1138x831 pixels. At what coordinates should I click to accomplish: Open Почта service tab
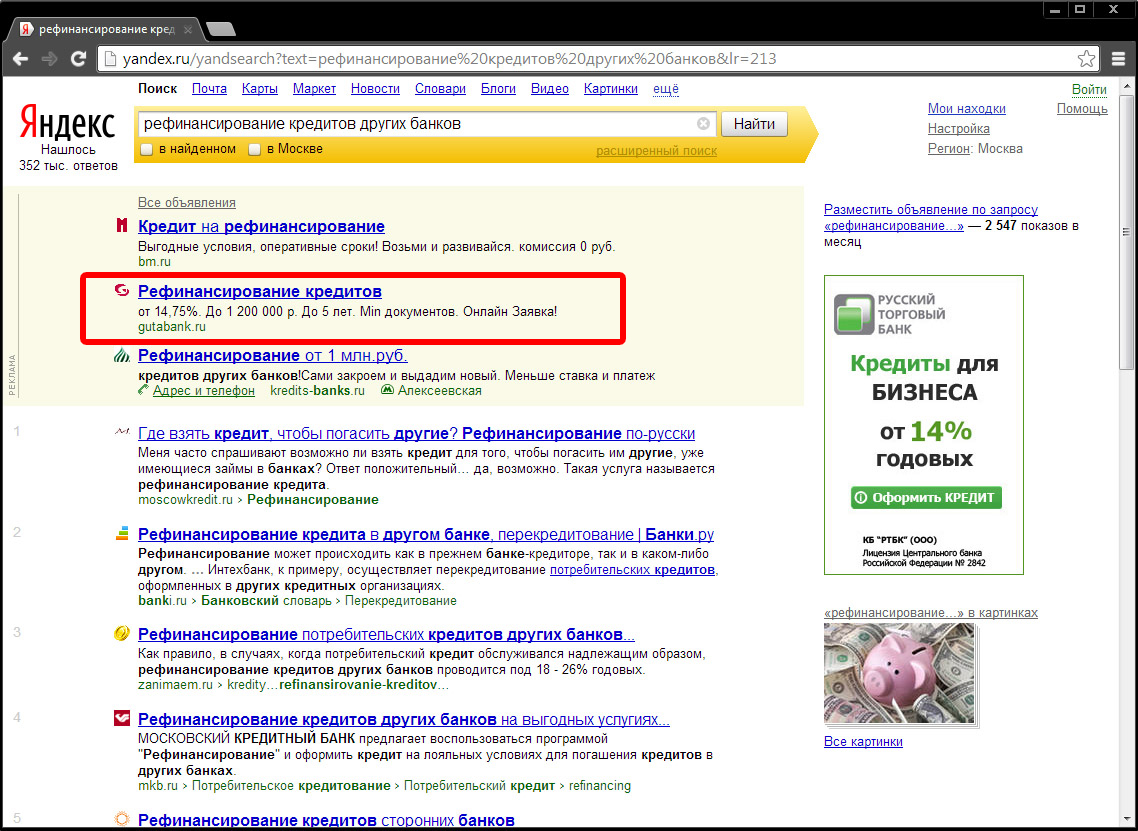coord(209,89)
